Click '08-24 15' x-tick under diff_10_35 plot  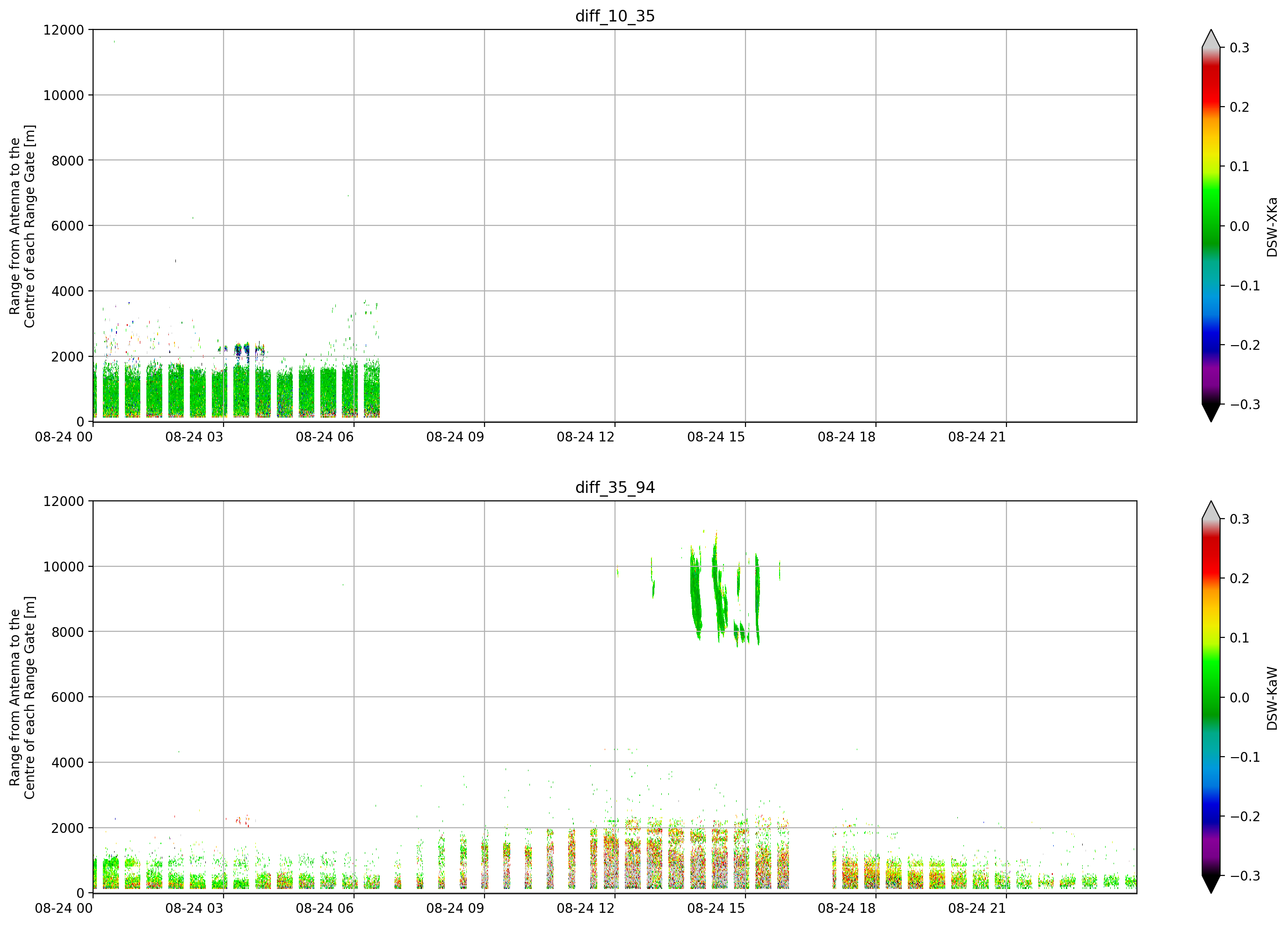tap(716, 437)
